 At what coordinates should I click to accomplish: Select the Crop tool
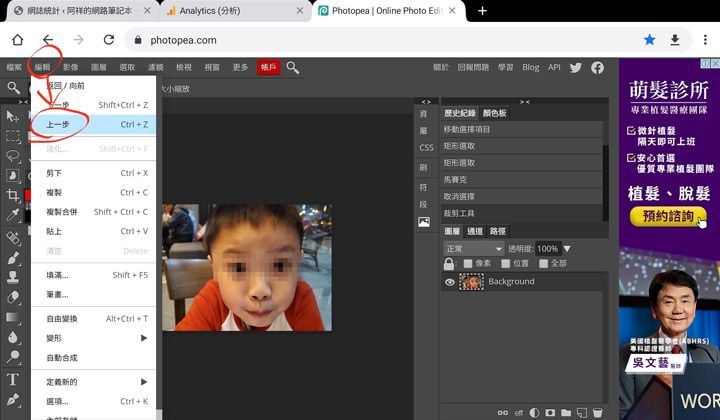[x=13, y=196]
